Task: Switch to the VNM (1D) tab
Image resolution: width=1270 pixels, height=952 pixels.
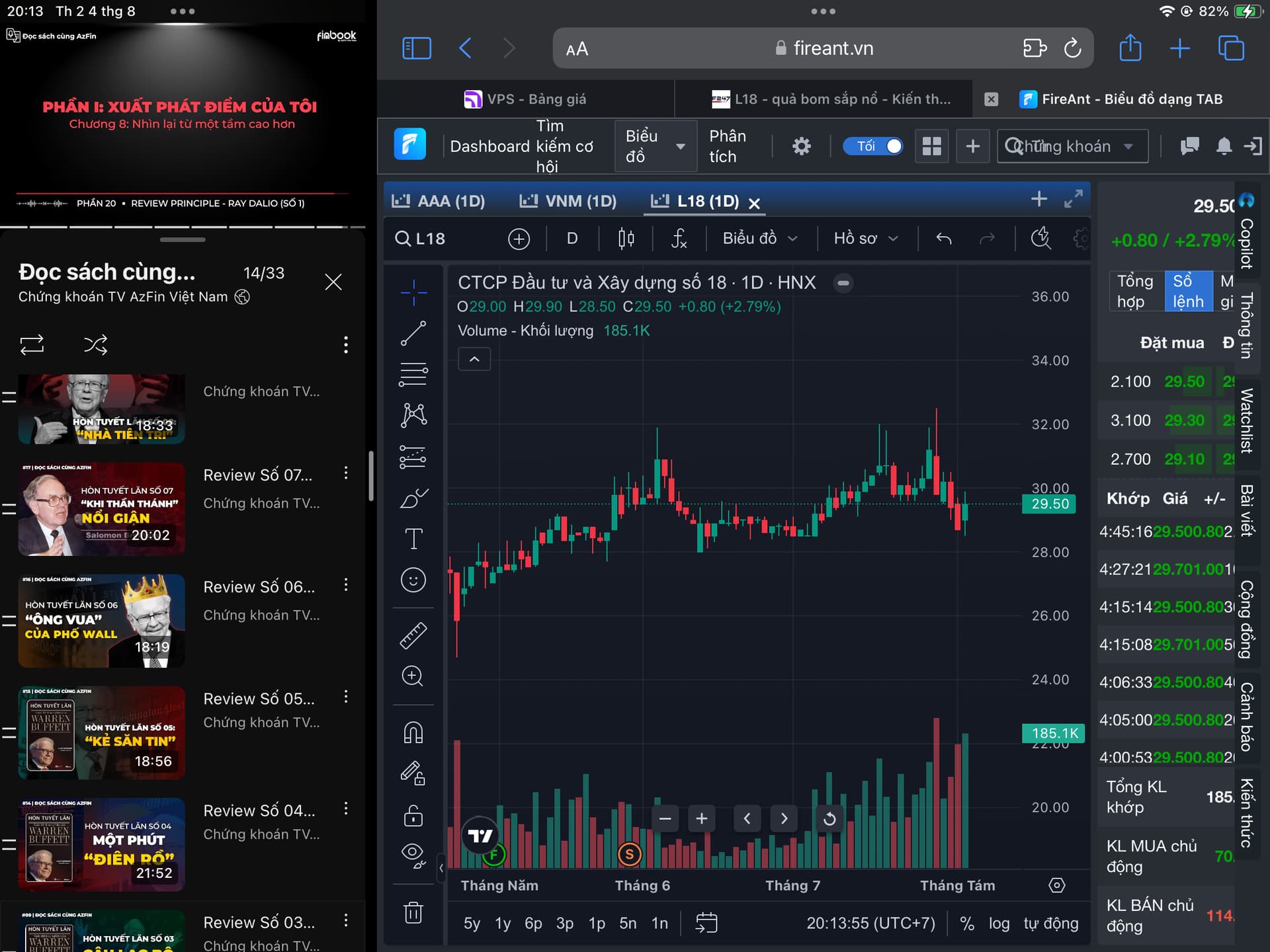Action: [x=568, y=201]
